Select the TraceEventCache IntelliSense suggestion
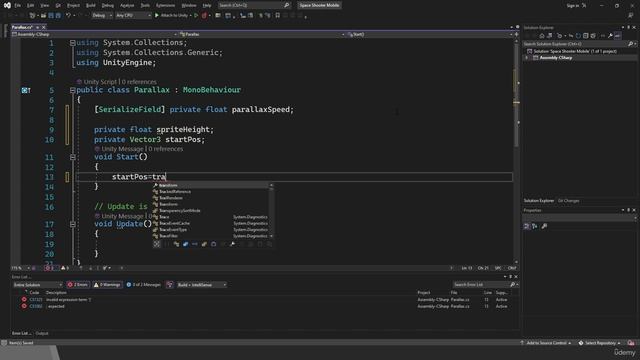640x360 pixels. coord(211,223)
